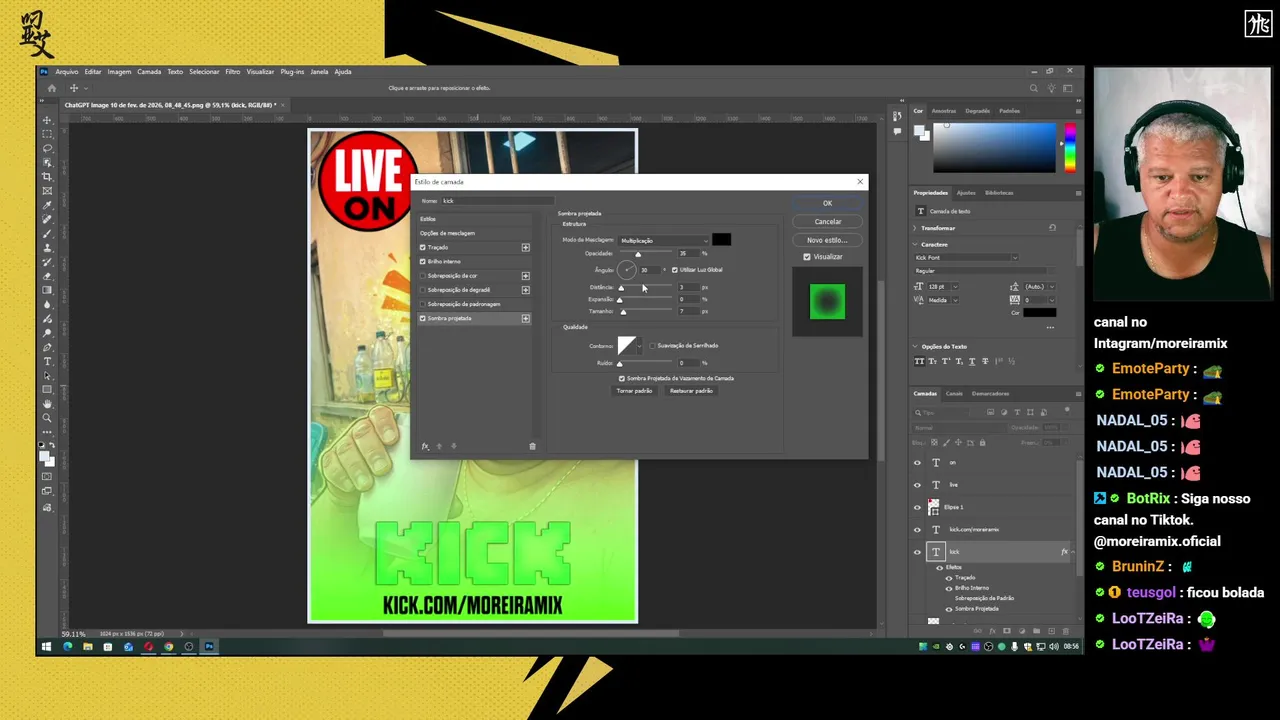Image resolution: width=1280 pixels, height=720 pixels.
Task: Click the fx badge on kick layer
Action: point(1064,552)
